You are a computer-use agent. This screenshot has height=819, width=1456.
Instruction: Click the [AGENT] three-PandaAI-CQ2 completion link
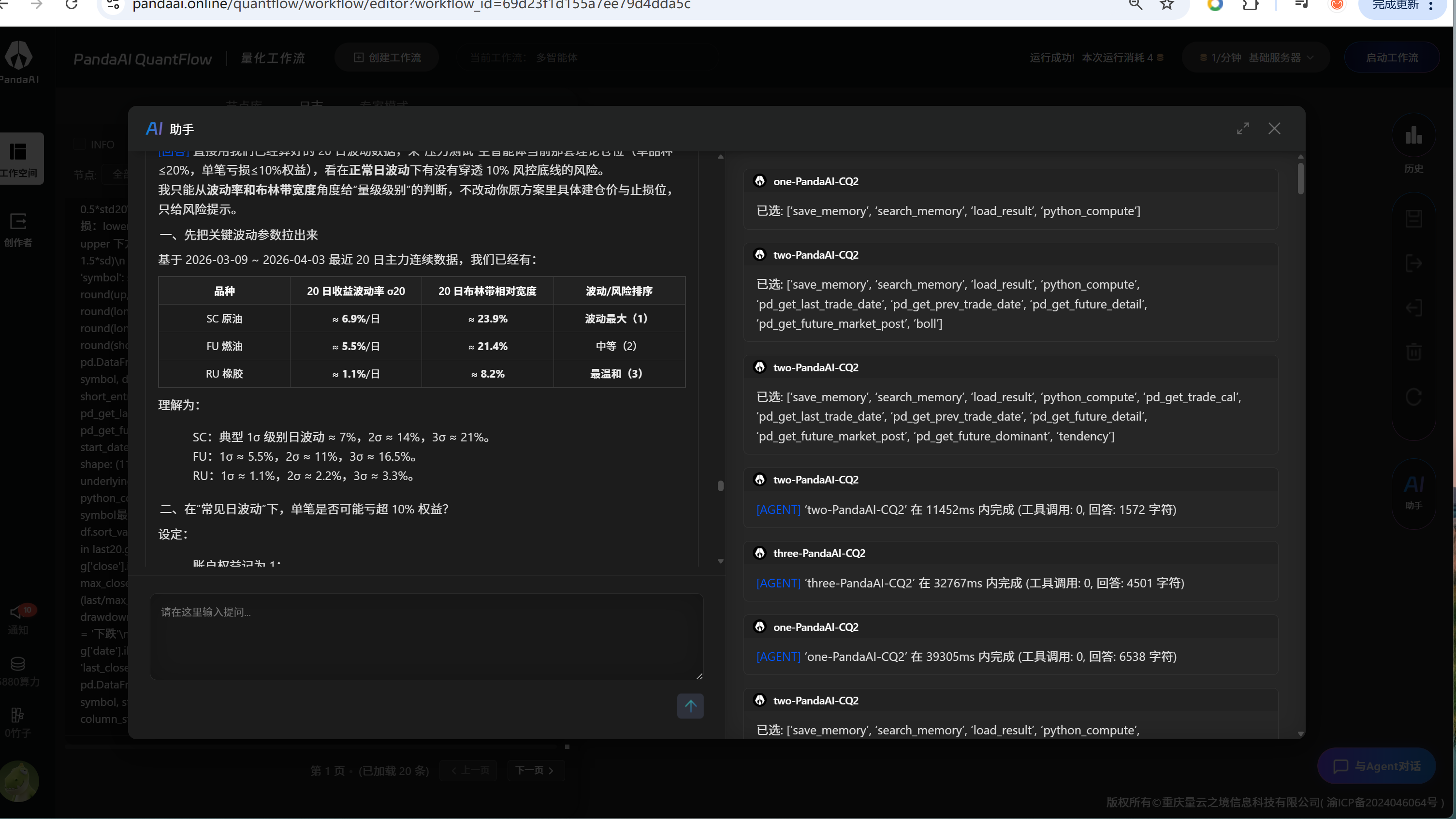(x=778, y=583)
